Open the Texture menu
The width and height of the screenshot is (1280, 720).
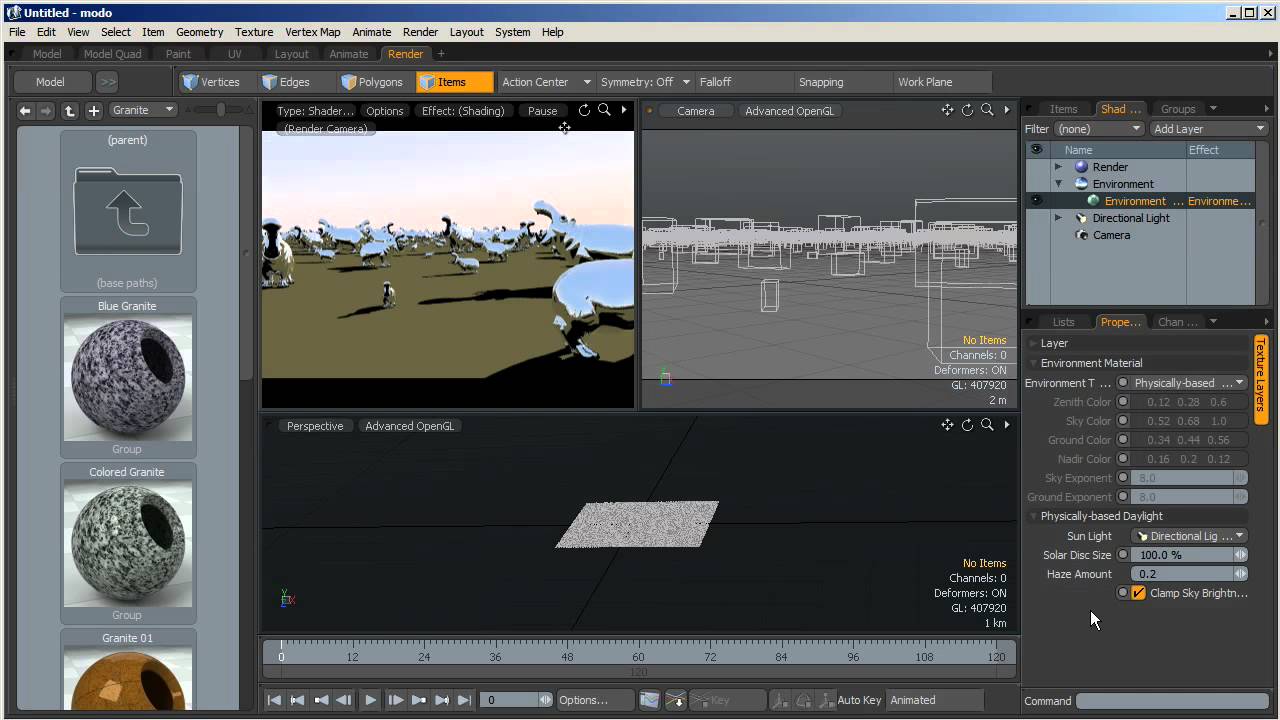point(254,32)
